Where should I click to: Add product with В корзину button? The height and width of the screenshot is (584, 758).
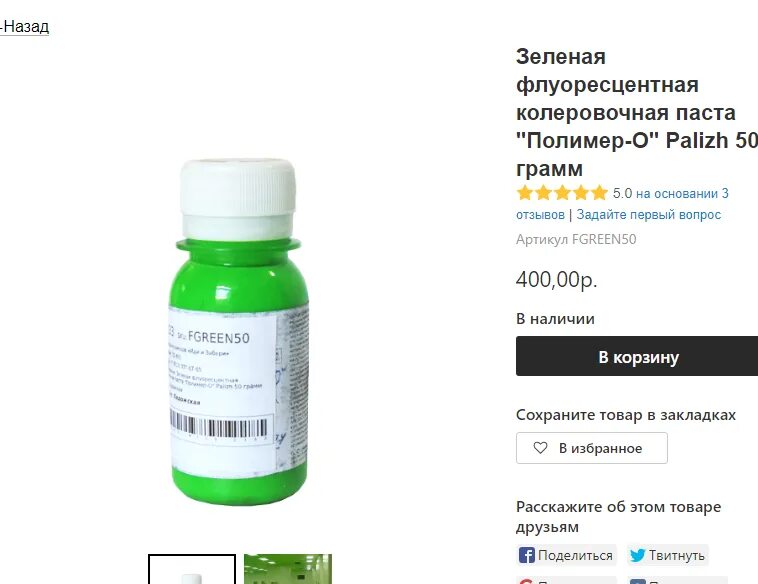[637, 356]
